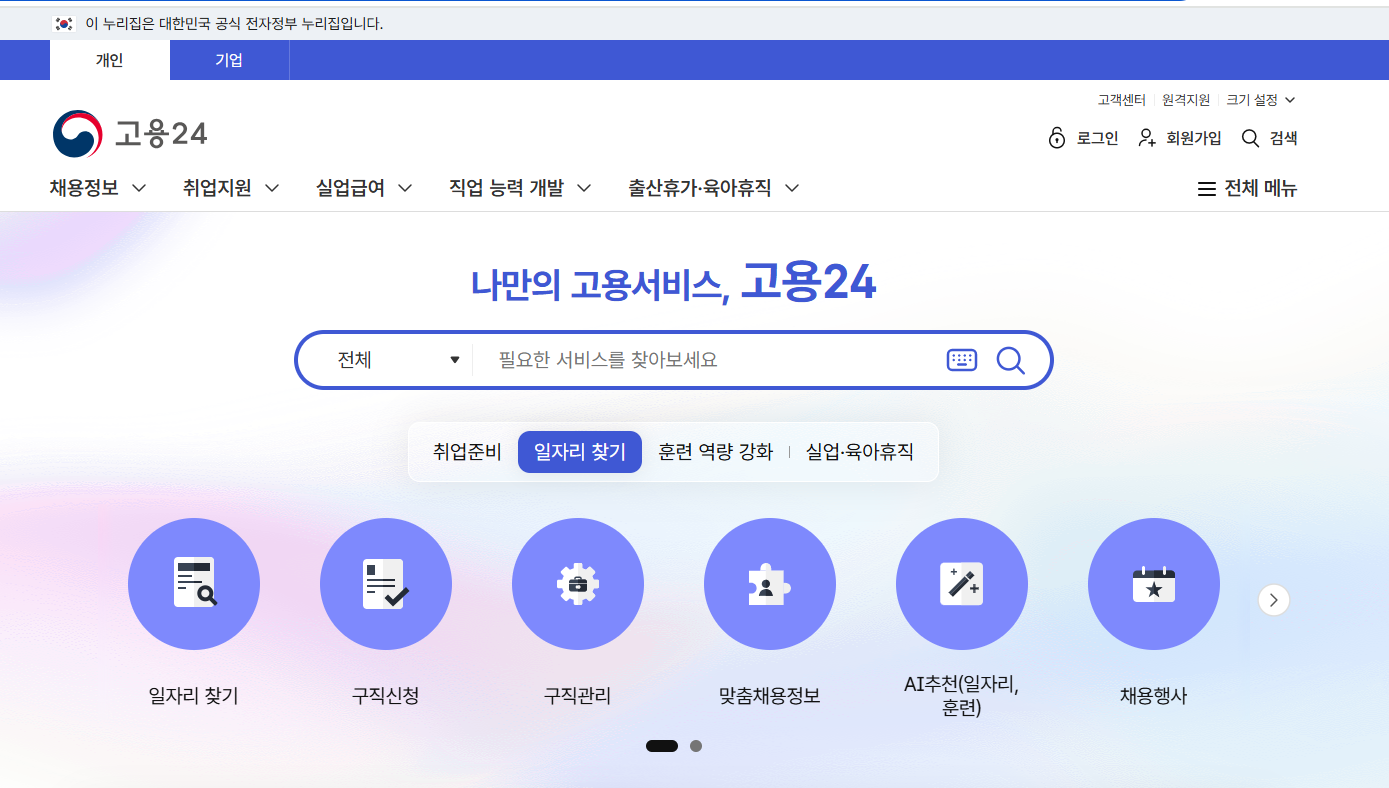Viewport: 1389px width, 788px height.
Task: Click the search bar magnifier icon
Action: (1011, 360)
